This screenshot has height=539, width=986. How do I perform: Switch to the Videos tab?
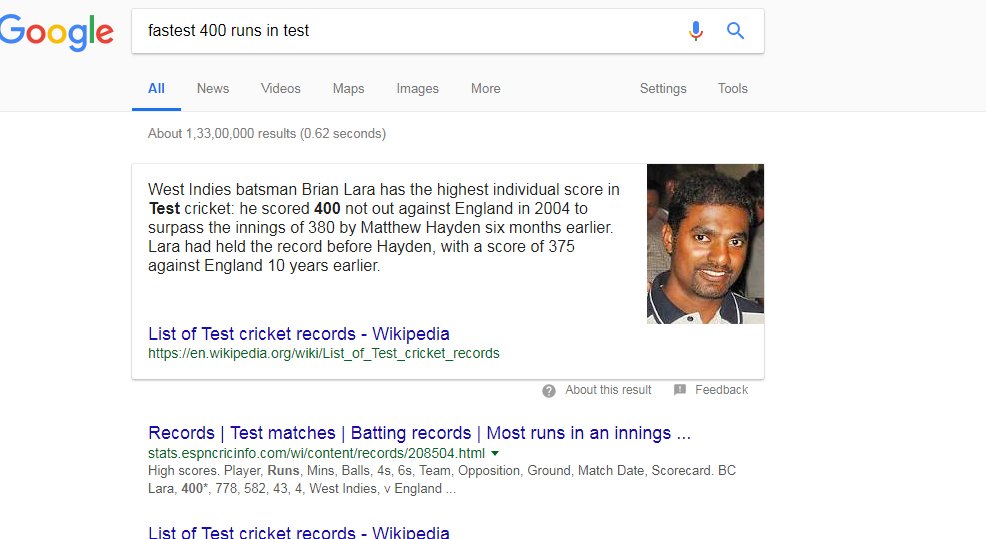coord(280,89)
